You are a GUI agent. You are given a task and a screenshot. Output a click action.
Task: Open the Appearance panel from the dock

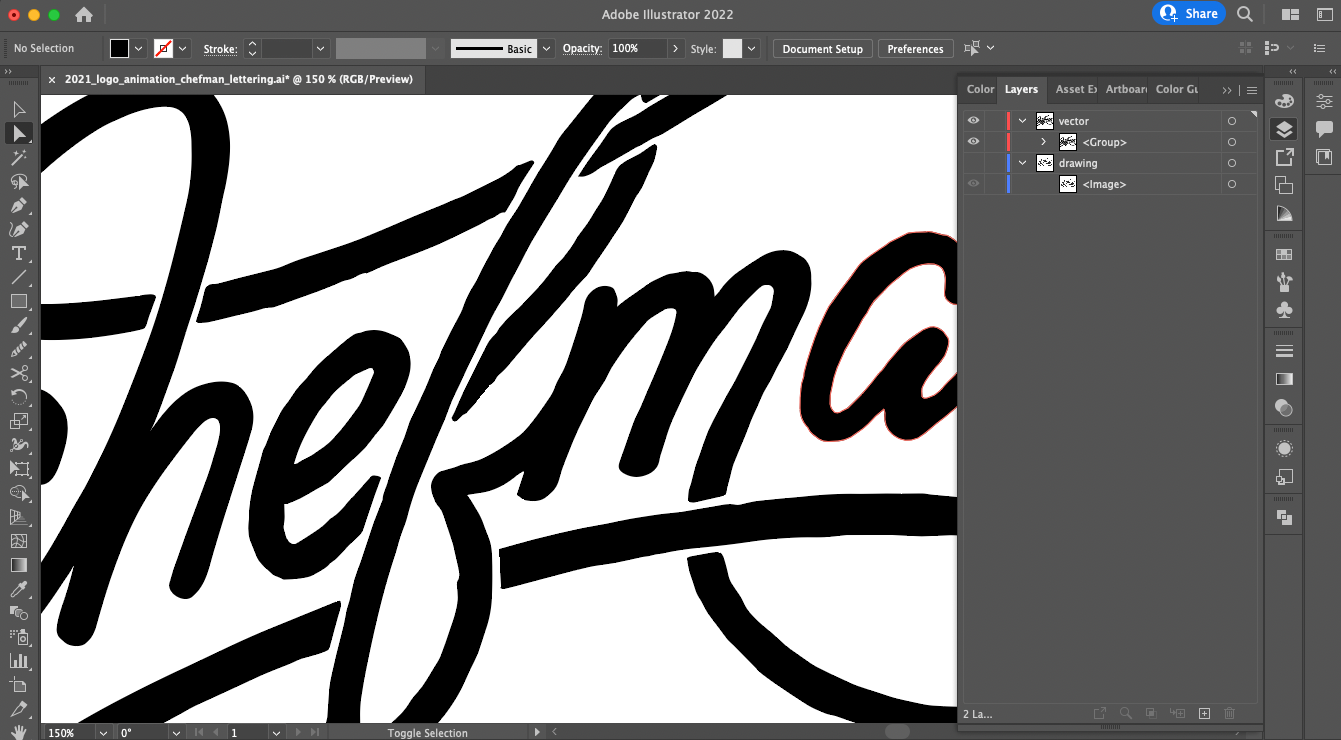pos(1285,448)
